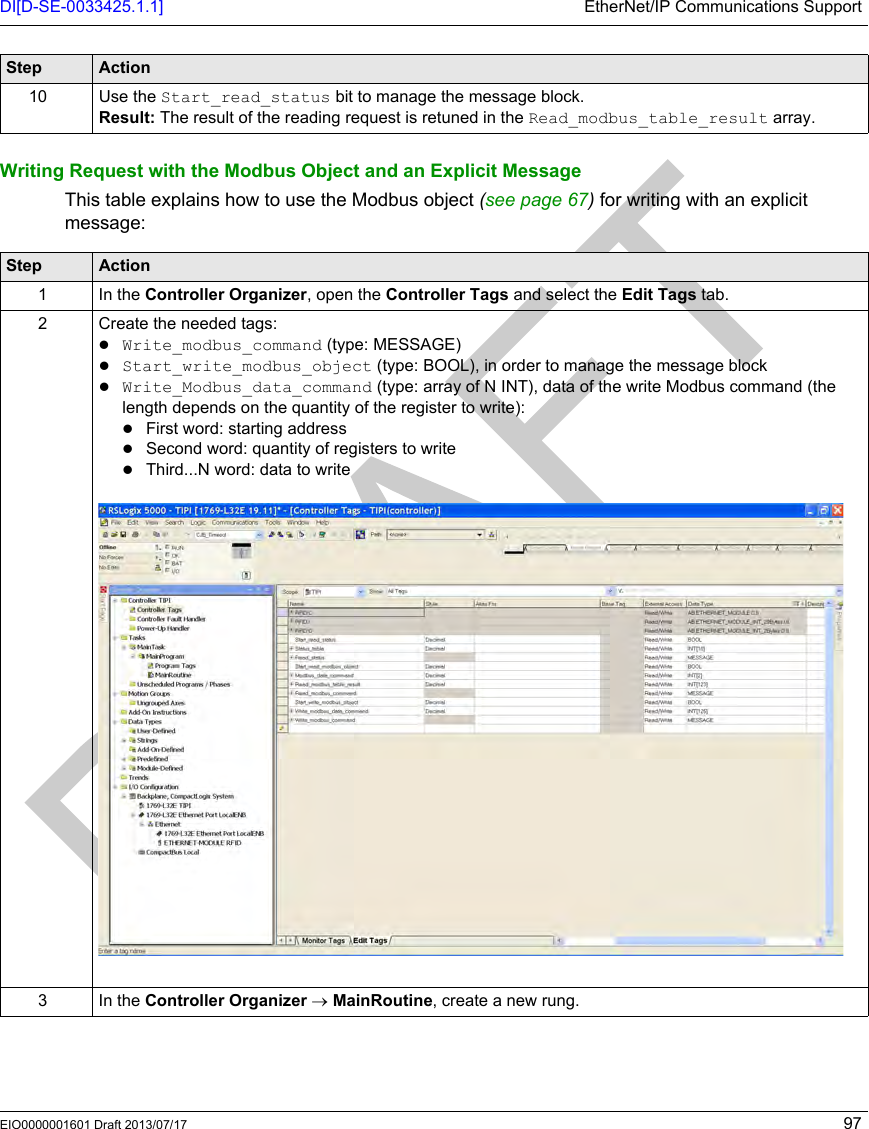Open the Help menu
This screenshot has height=1129, width=869.
tap(322, 523)
